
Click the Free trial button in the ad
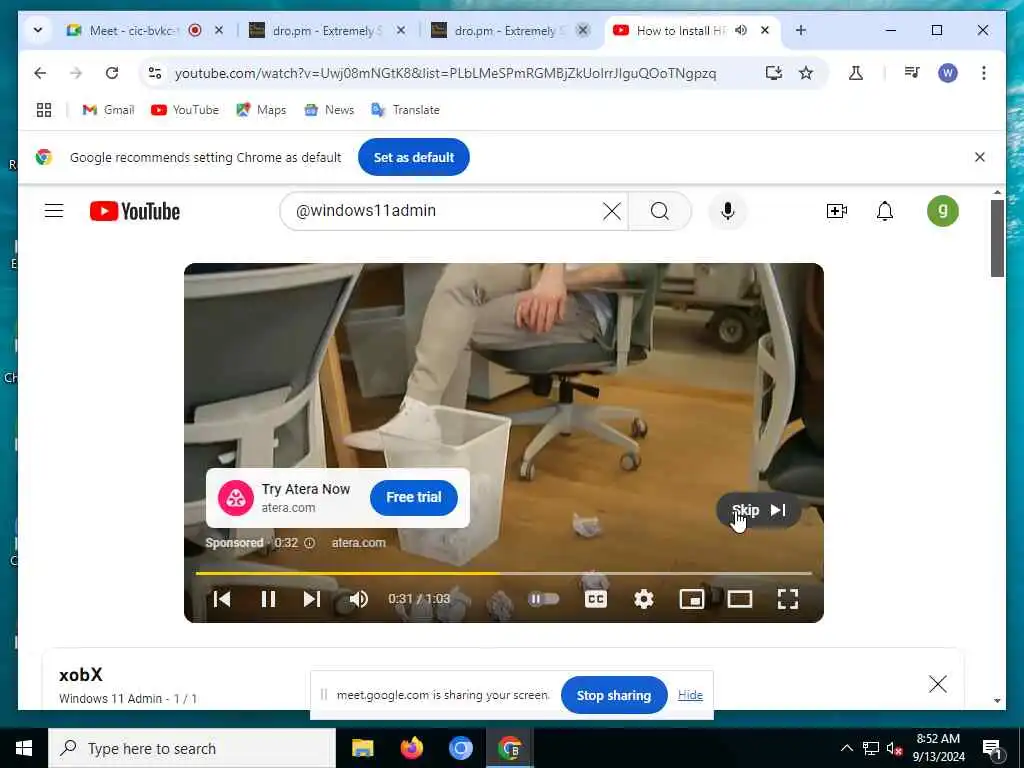pos(413,497)
